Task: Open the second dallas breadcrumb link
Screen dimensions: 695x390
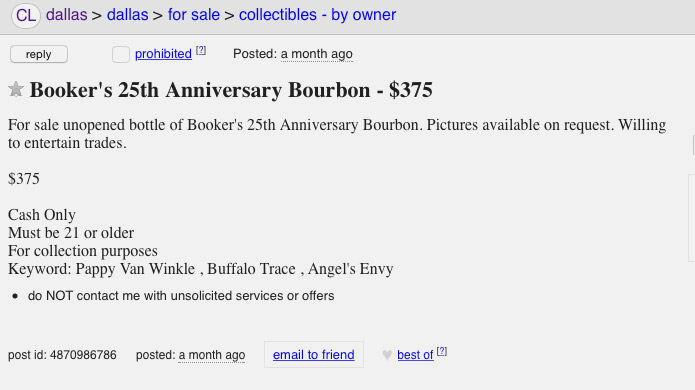Action: [x=128, y=15]
